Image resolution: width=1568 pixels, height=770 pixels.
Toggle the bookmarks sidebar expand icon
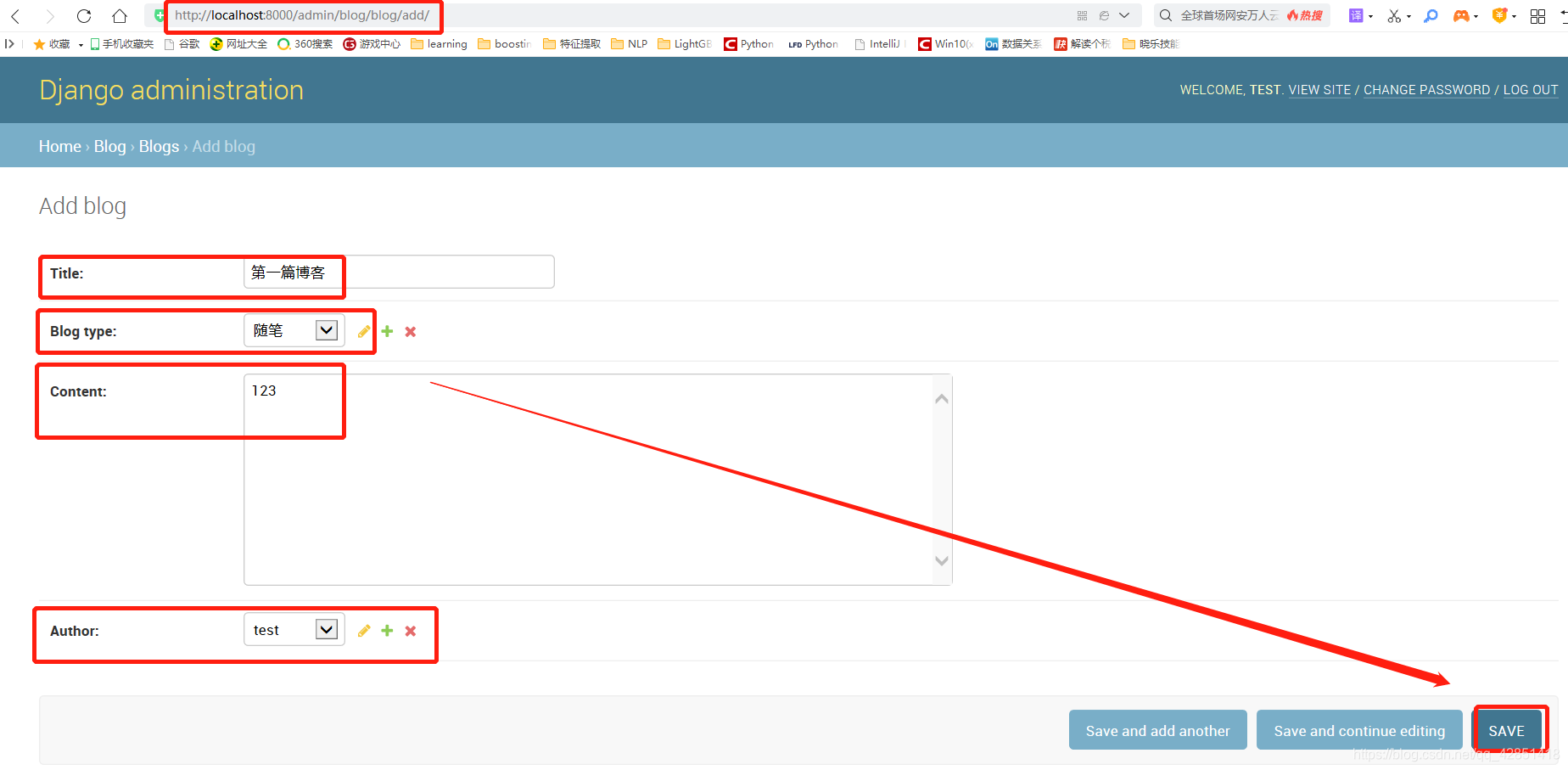pos(9,44)
